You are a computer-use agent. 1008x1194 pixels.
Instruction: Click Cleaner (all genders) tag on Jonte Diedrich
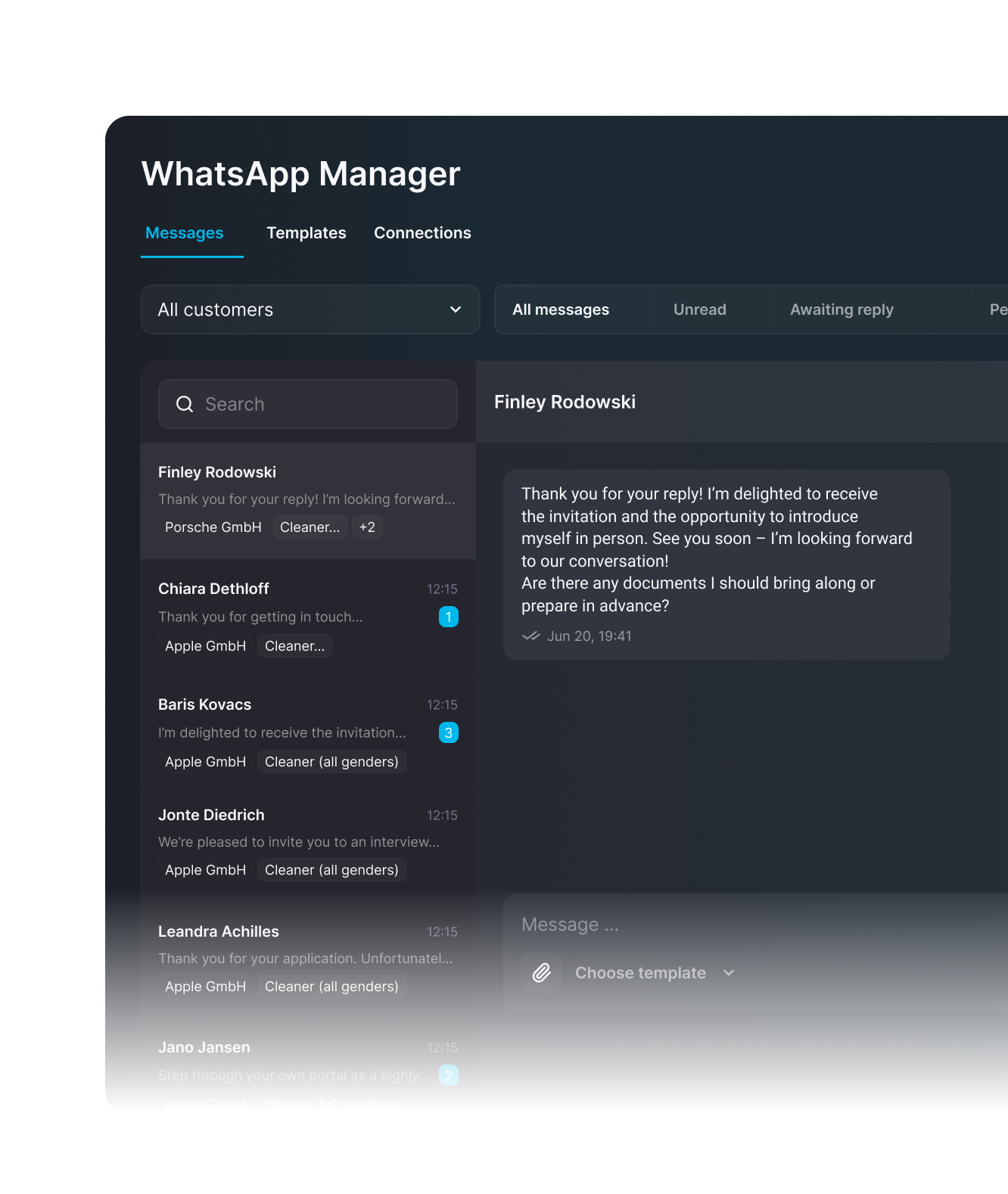[331, 870]
